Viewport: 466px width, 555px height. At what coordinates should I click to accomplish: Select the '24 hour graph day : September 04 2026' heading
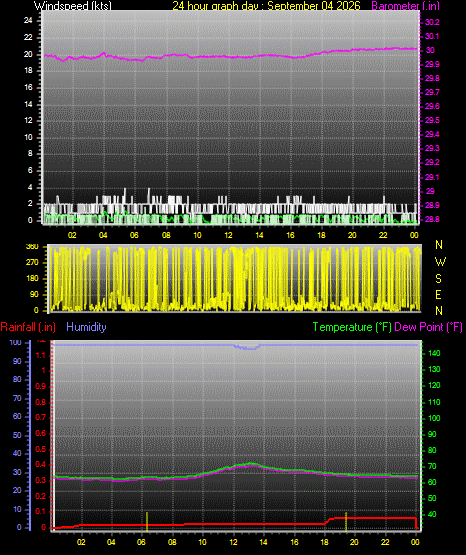(266, 6)
